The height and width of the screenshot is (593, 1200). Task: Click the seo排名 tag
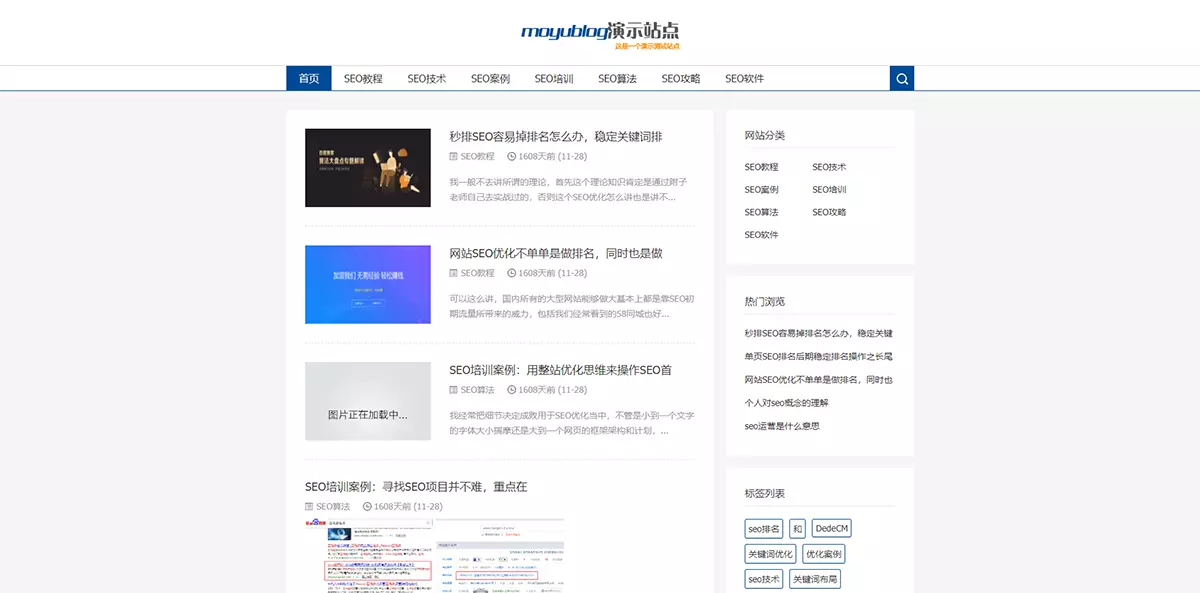[763, 528]
